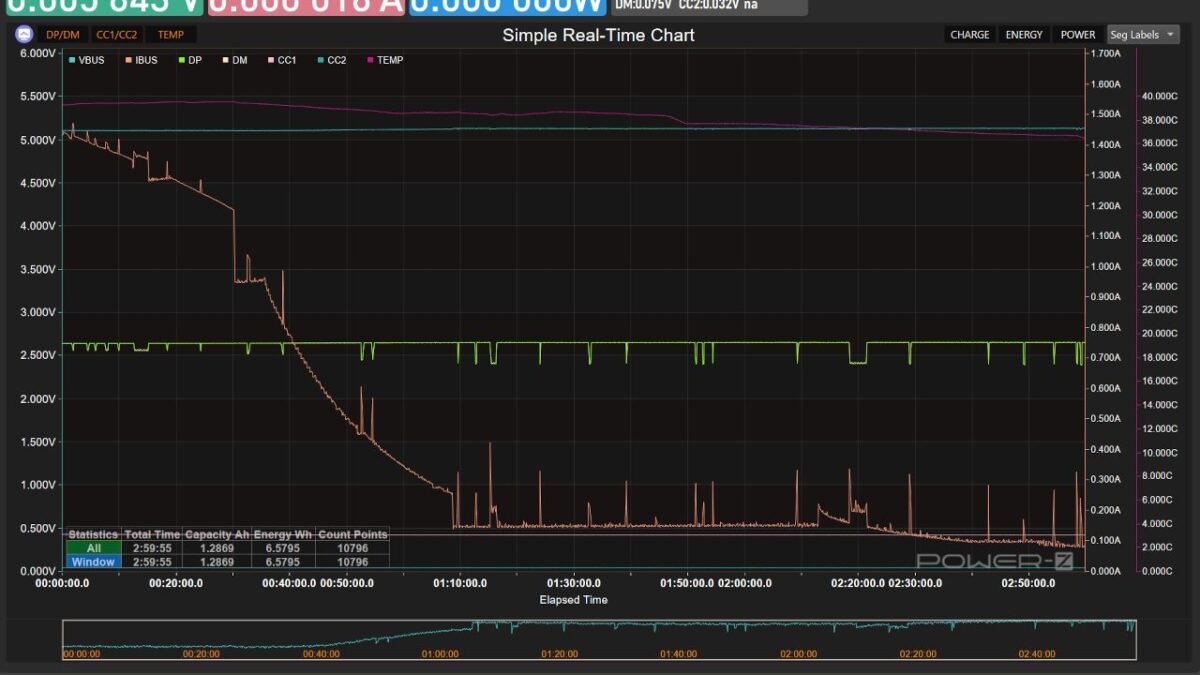
Task: Click the 5.000V left axis label
Action: coord(38,140)
